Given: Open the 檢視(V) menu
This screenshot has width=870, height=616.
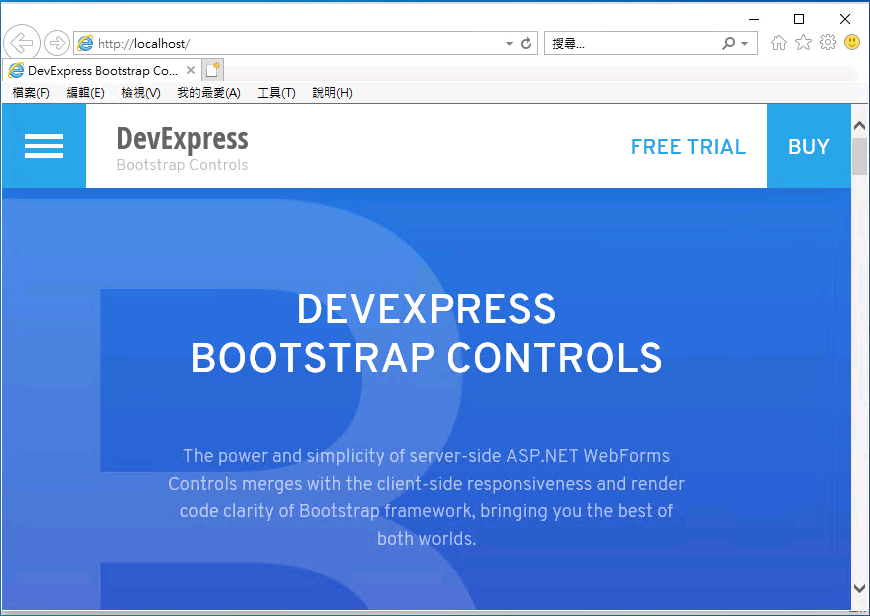Looking at the screenshot, I should point(141,93).
